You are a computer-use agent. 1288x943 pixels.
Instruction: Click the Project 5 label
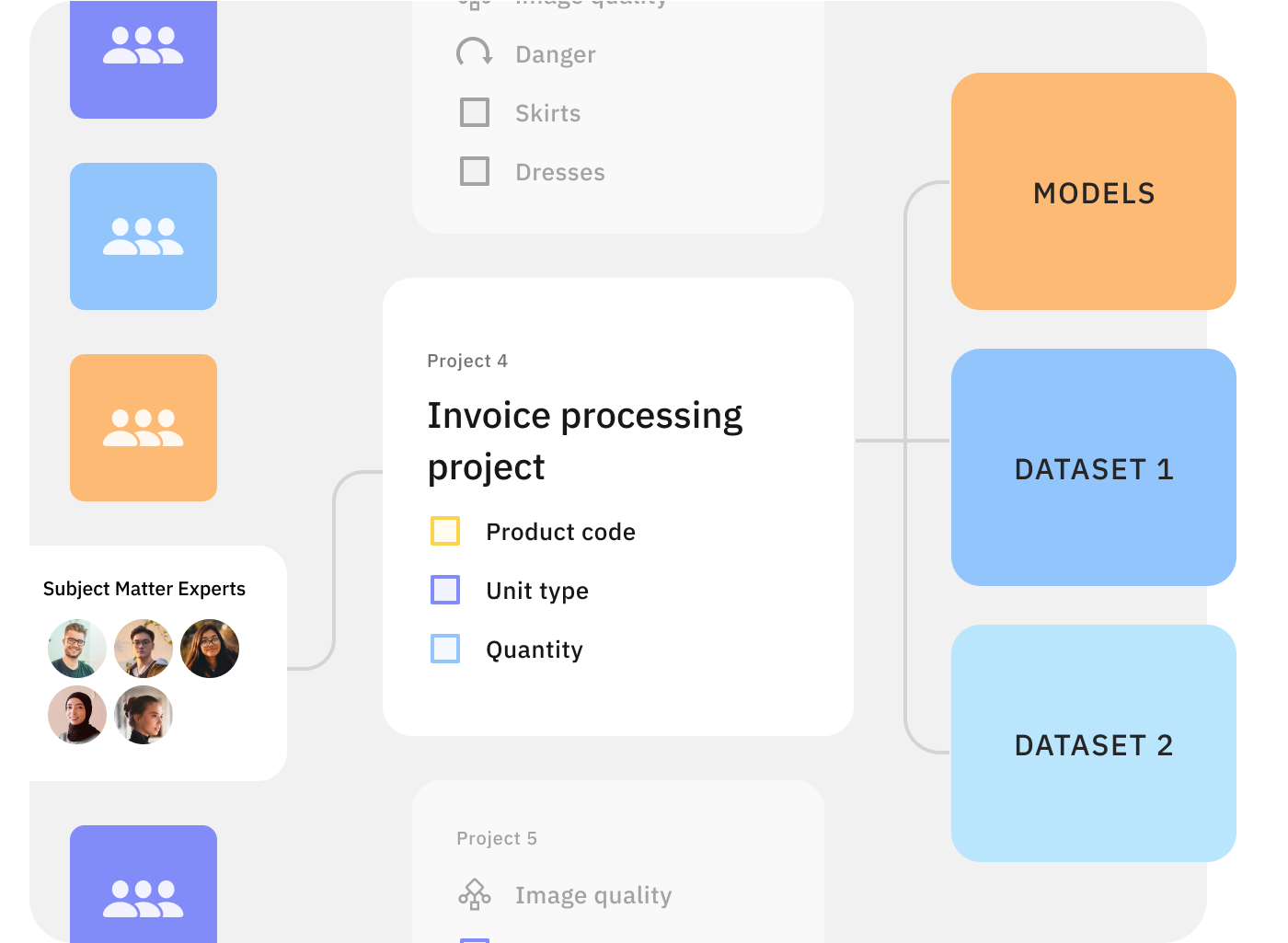click(x=497, y=838)
